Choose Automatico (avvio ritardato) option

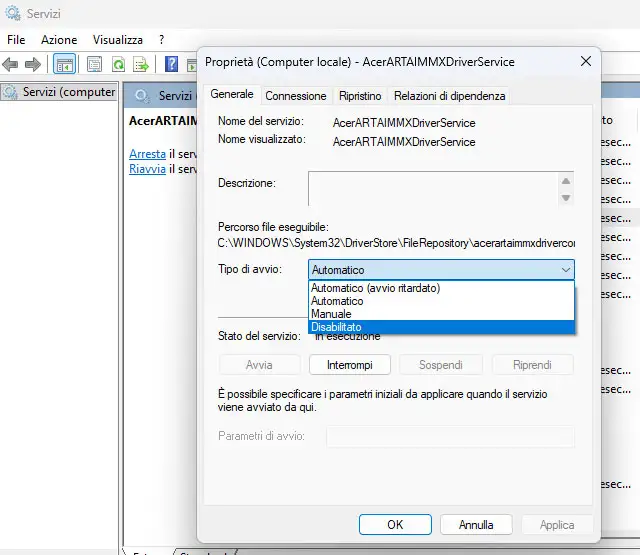tap(441, 288)
